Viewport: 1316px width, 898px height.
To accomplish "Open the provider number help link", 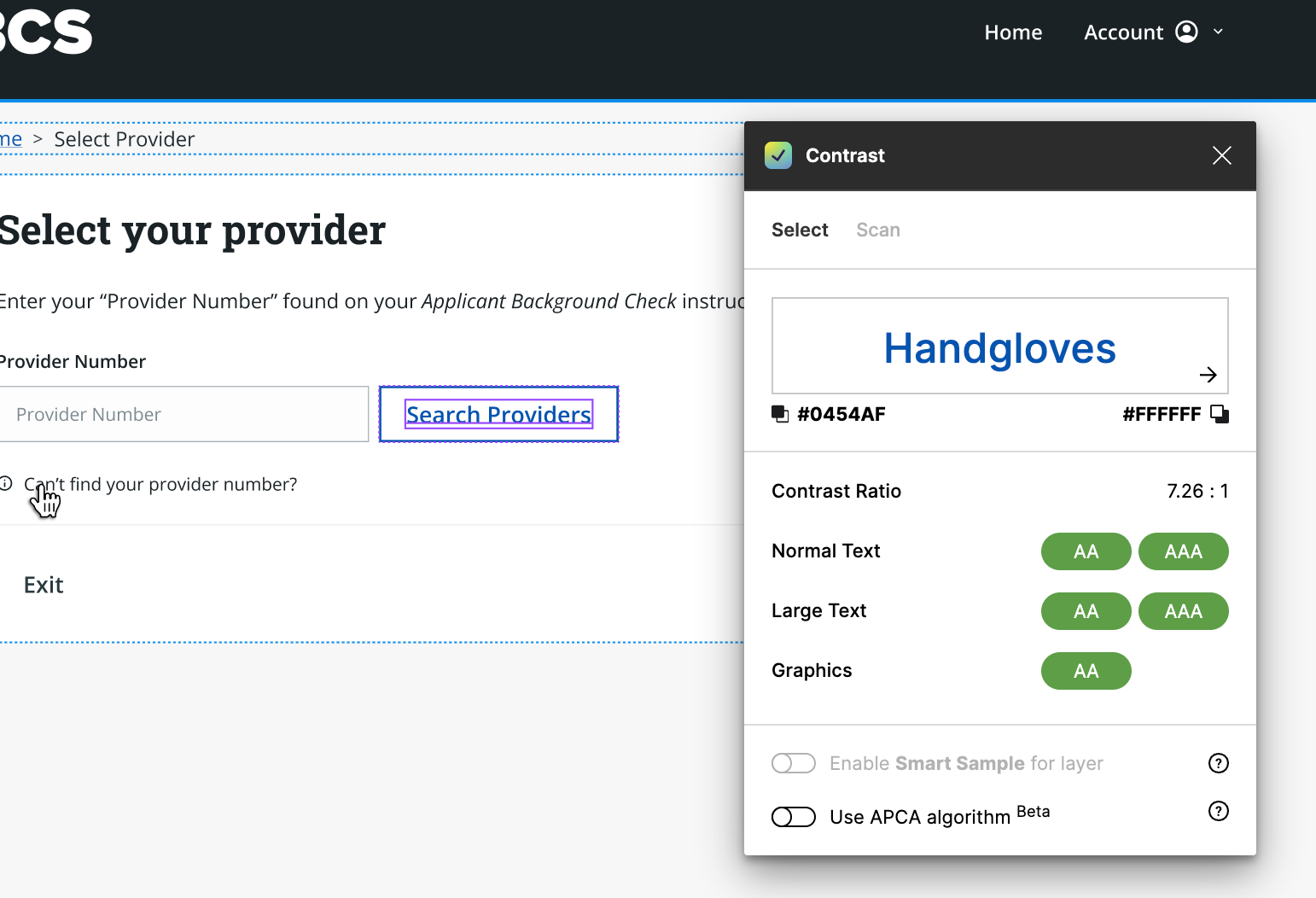I will [160, 484].
